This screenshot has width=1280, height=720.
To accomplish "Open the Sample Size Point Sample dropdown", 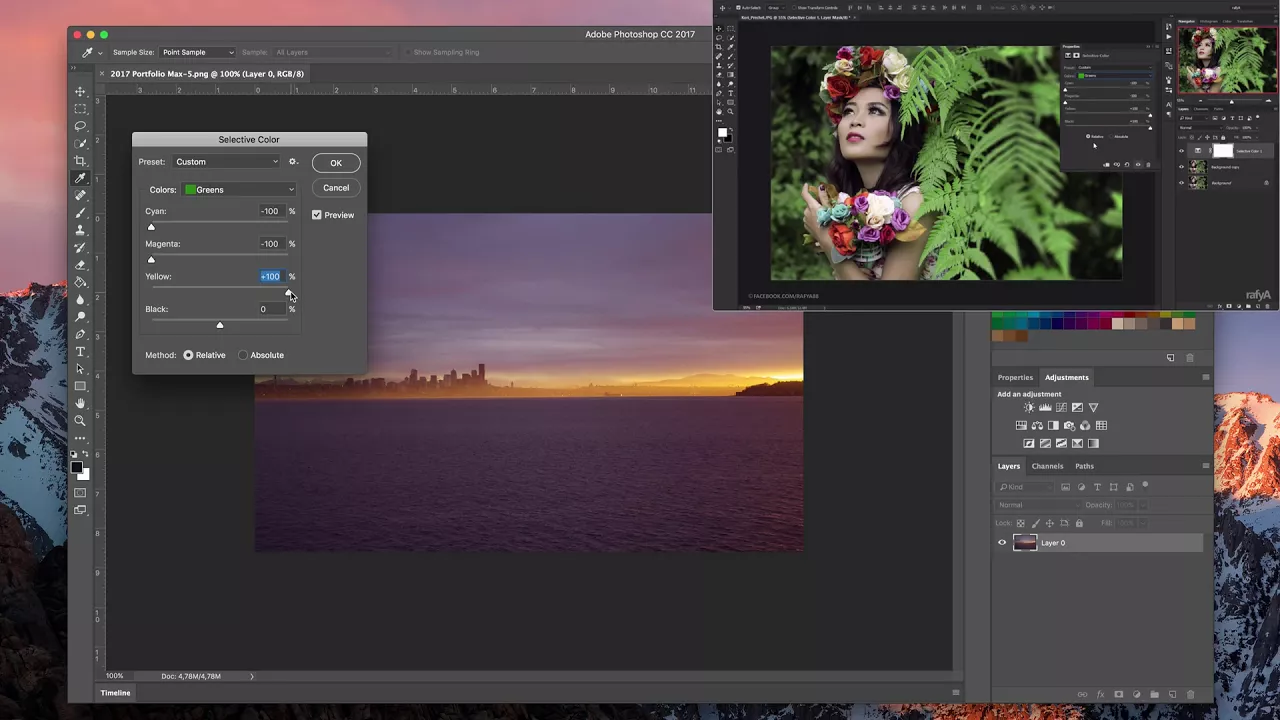I will point(197,52).
